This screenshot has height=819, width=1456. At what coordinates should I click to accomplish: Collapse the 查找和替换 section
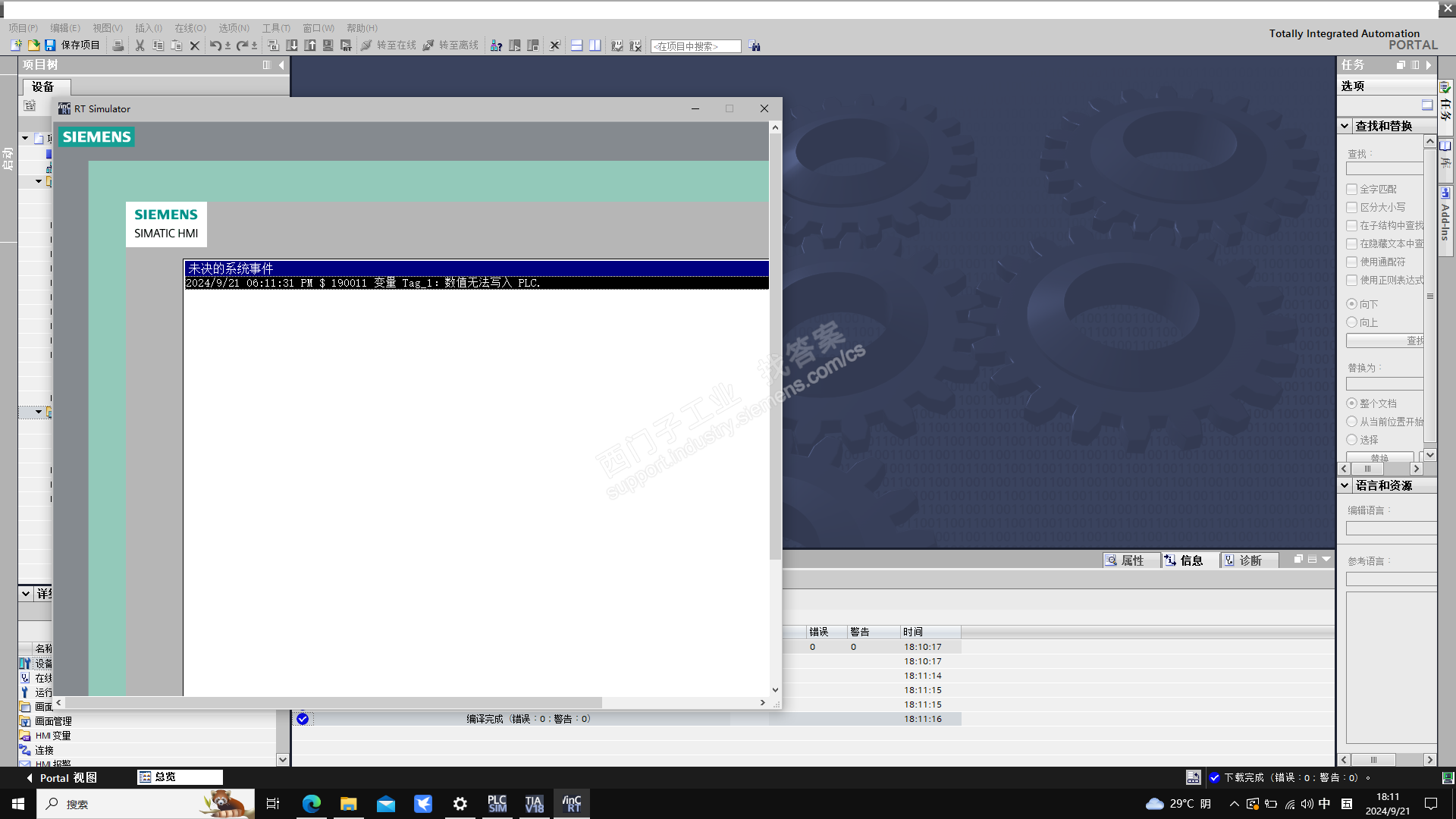1345,126
